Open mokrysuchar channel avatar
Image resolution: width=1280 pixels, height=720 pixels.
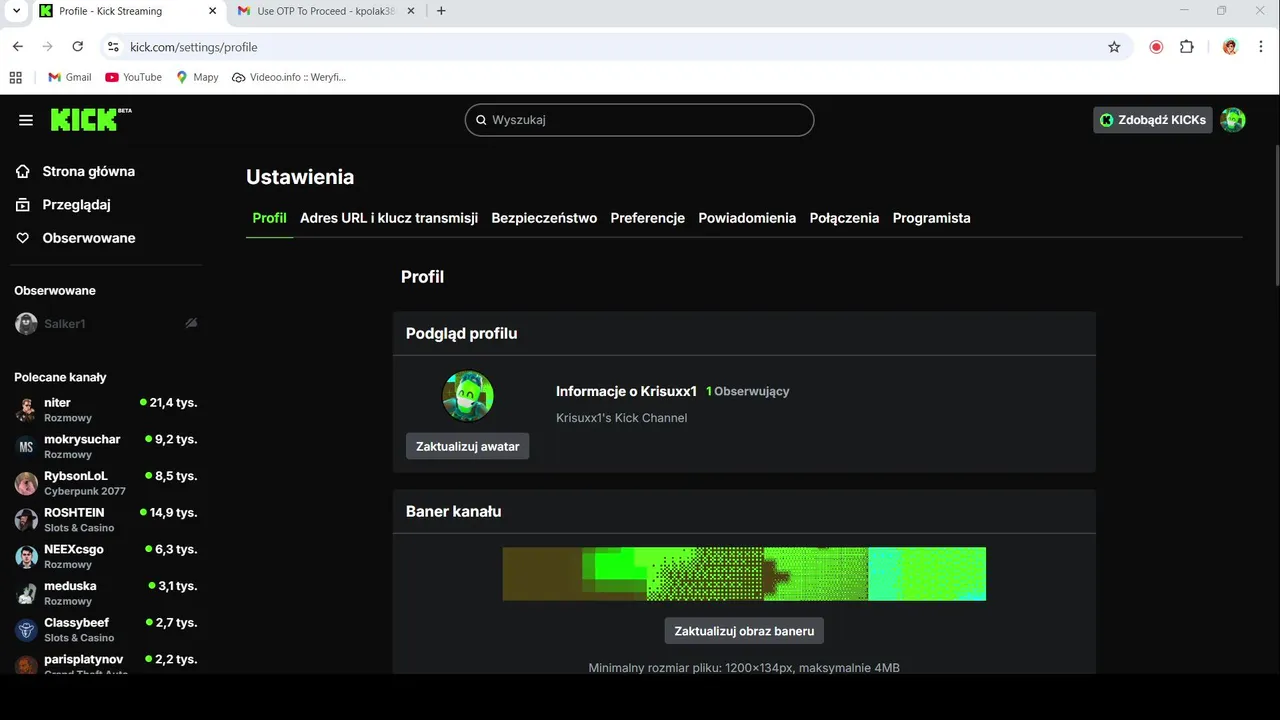coord(27,447)
